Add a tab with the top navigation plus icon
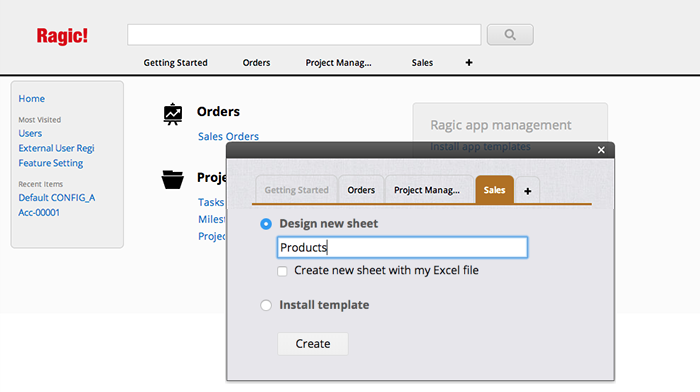This screenshot has width=700, height=392. coord(469,63)
